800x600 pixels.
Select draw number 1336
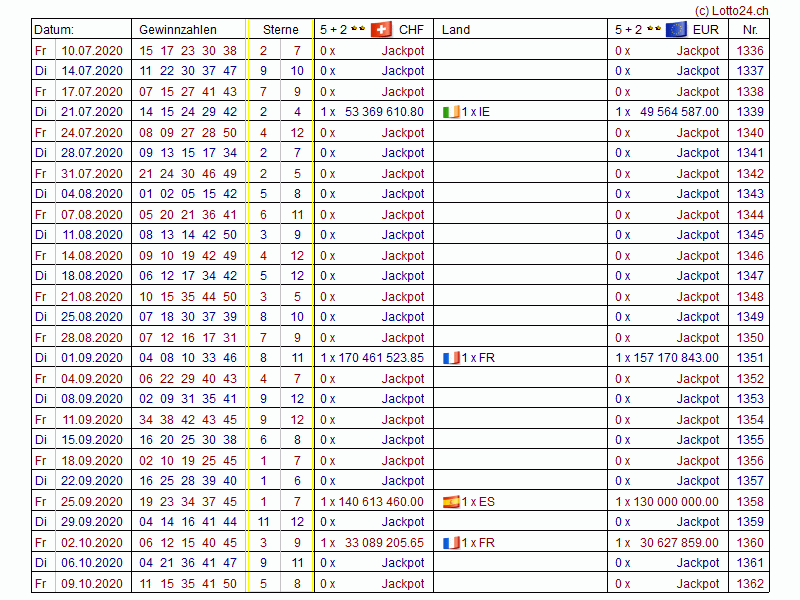click(749, 50)
